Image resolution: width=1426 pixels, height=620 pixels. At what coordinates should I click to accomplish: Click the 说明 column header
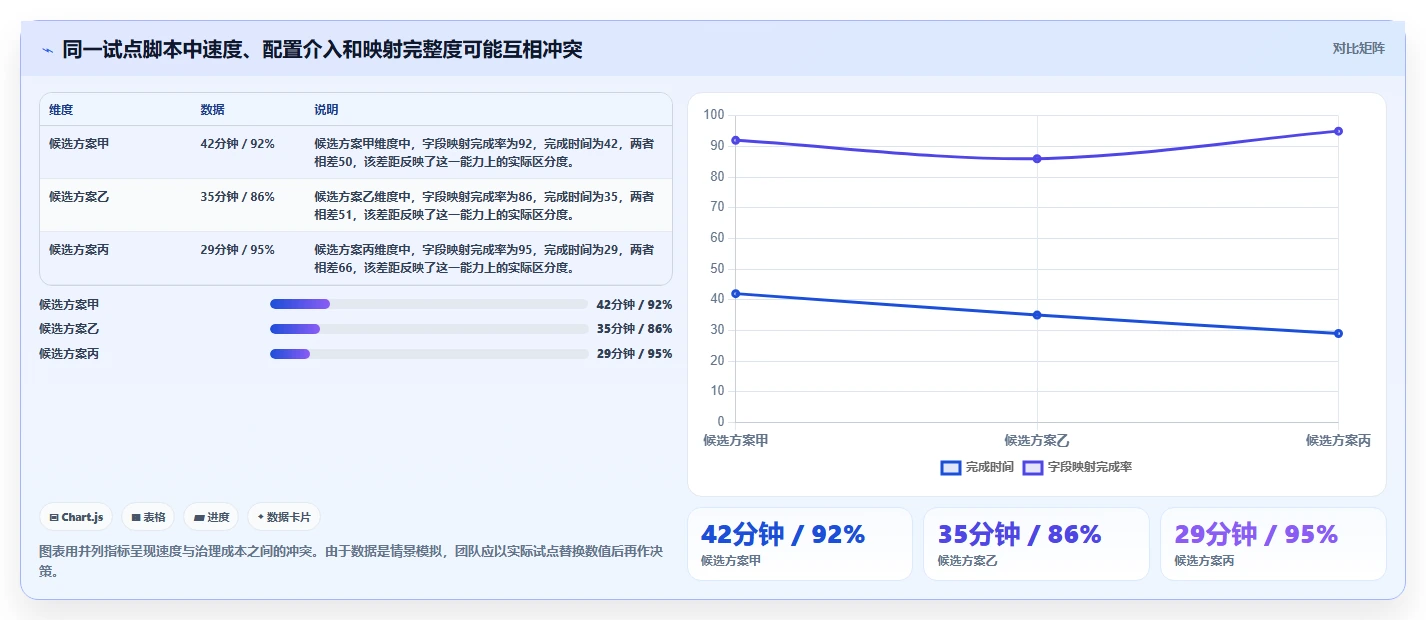pyautogui.click(x=326, y=109)
